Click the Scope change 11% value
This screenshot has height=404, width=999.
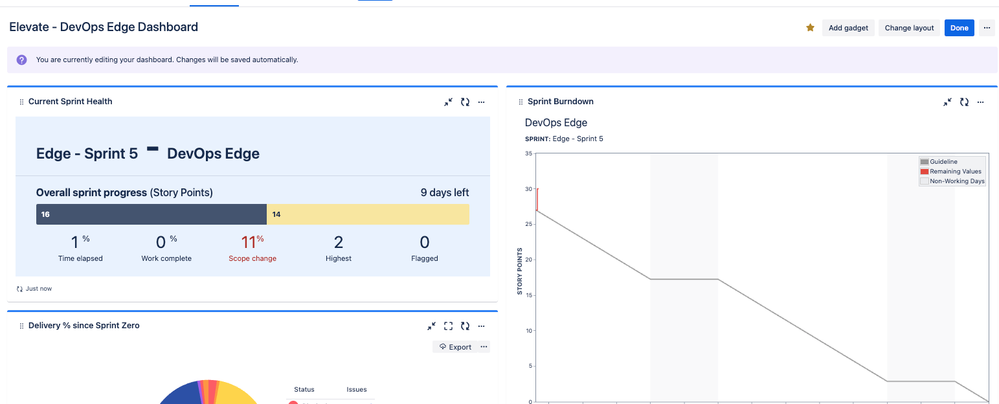[252, 242]
